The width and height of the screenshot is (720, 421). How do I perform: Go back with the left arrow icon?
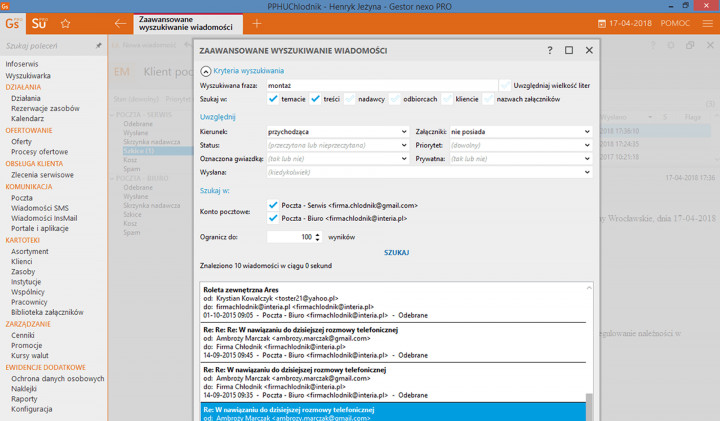tap(121, 22)
